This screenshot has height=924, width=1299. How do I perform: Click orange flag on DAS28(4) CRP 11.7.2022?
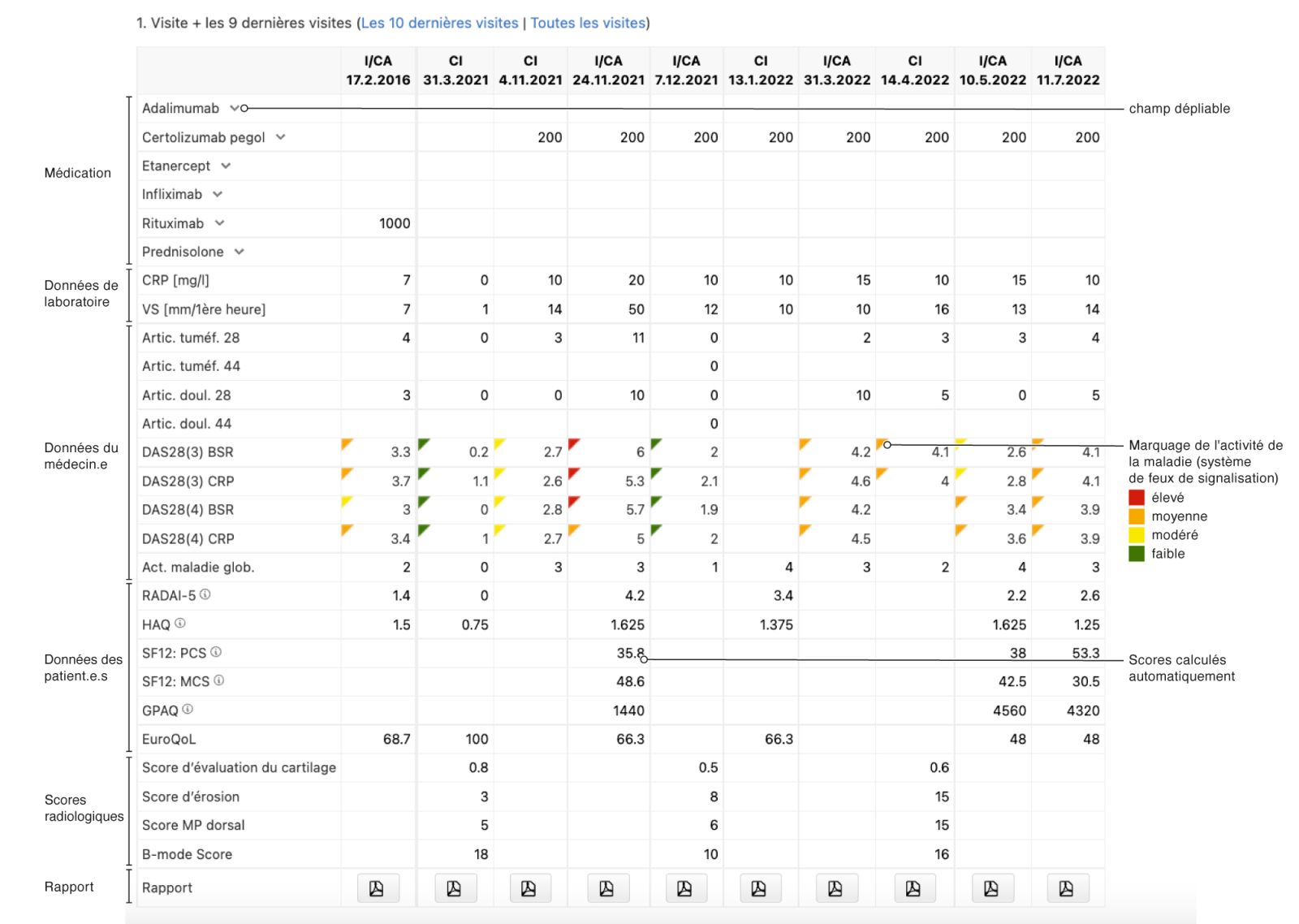click(1037, 529)
